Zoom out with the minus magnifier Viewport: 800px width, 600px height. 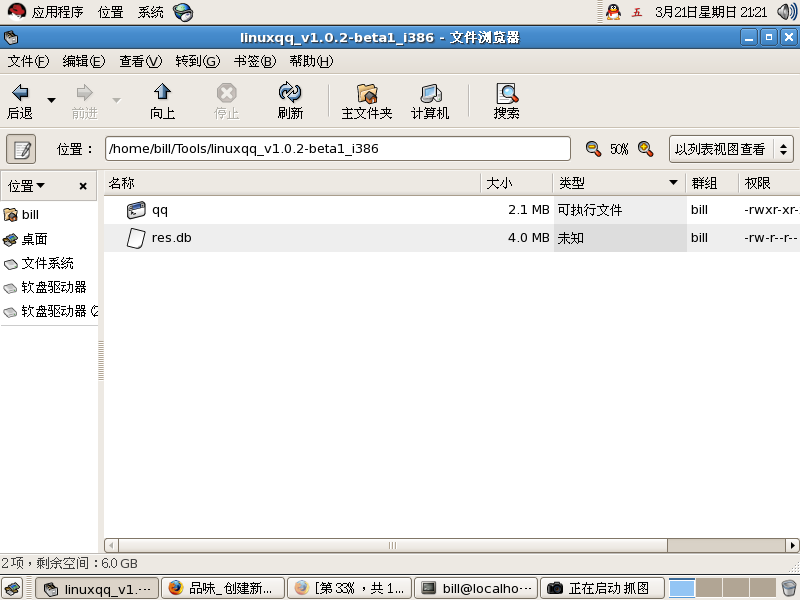593,148
